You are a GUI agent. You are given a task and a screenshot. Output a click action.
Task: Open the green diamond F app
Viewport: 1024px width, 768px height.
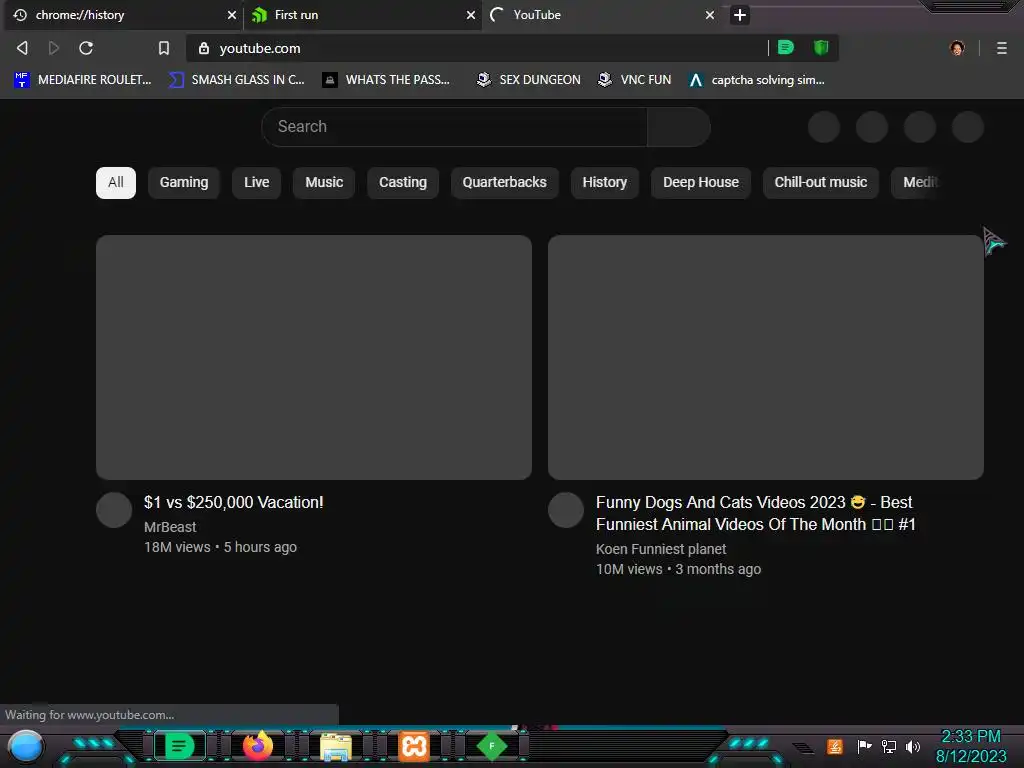tap(492, 746)
